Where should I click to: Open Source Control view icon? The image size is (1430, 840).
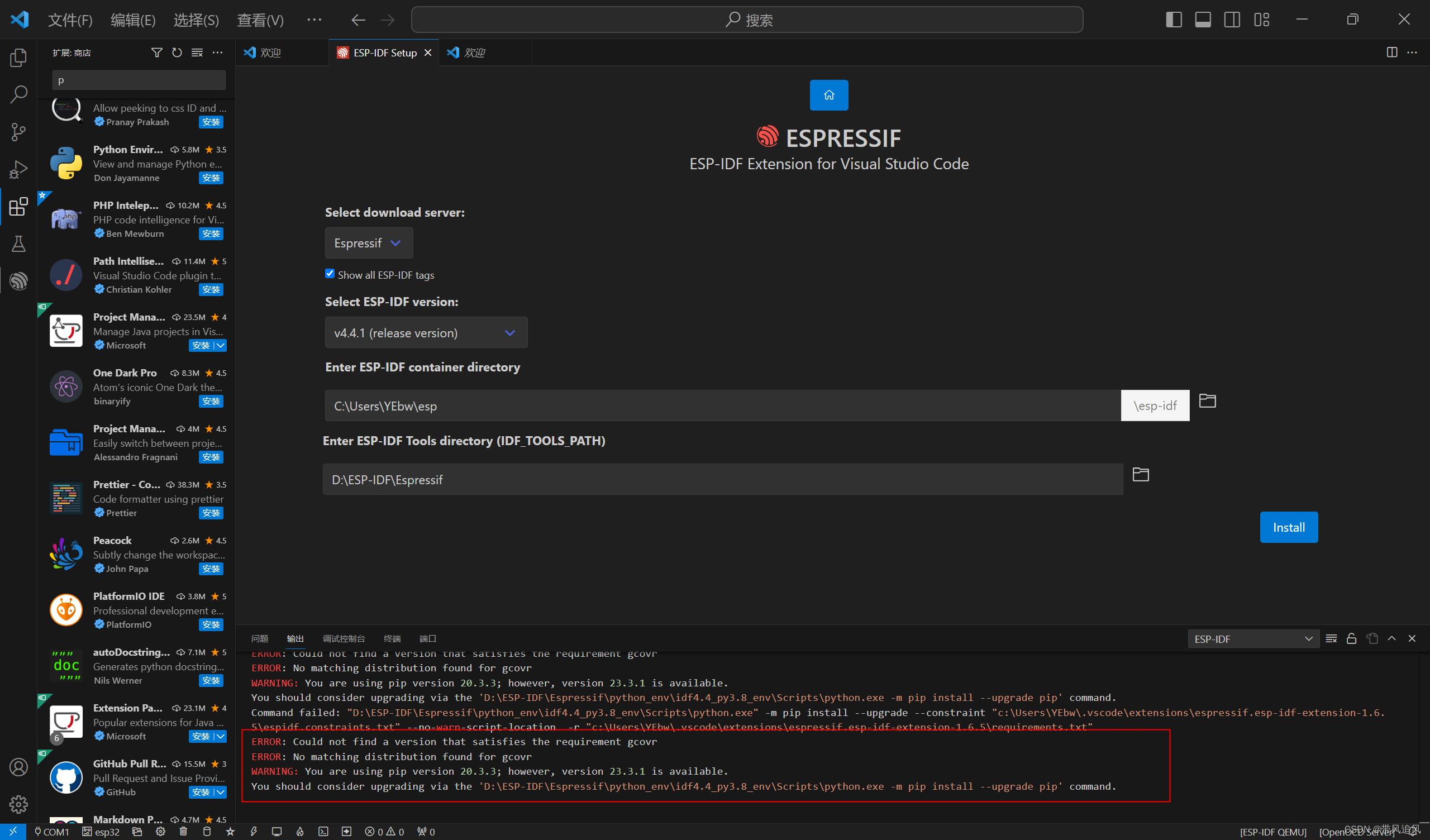[18, 132]
